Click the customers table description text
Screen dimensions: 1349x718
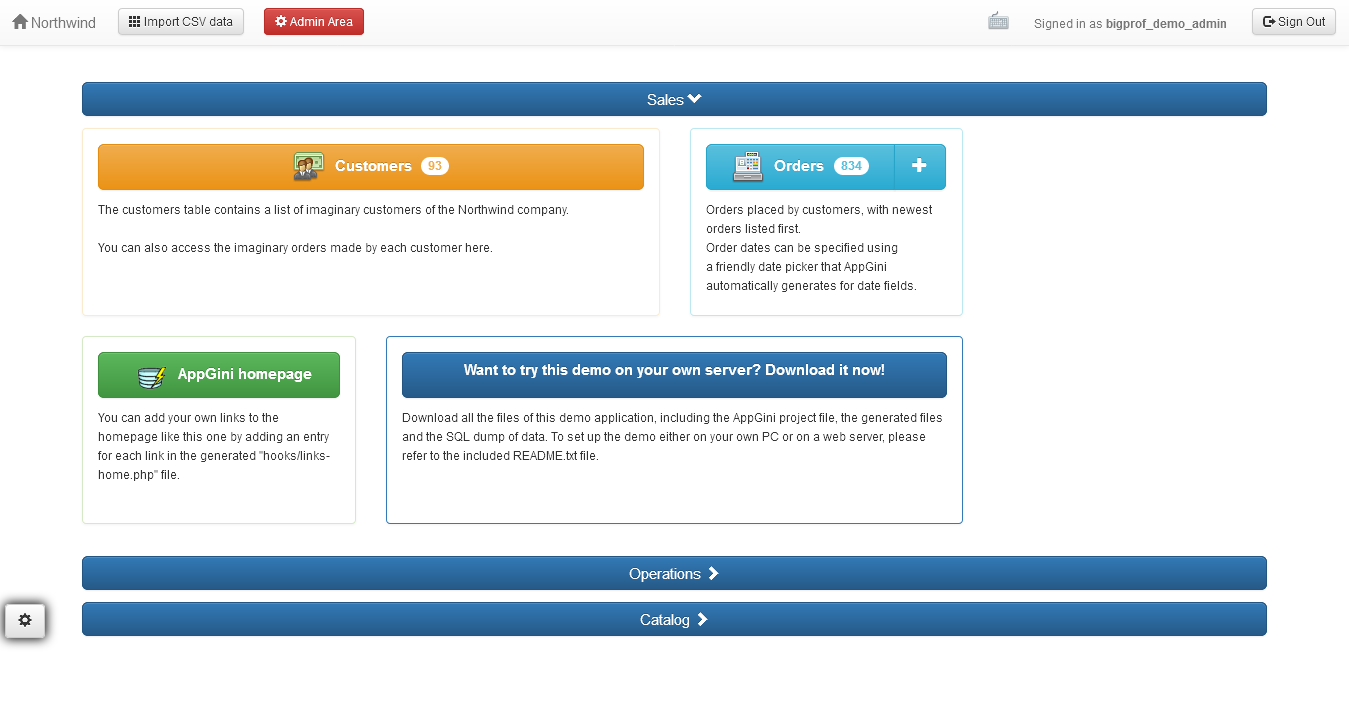333,210
